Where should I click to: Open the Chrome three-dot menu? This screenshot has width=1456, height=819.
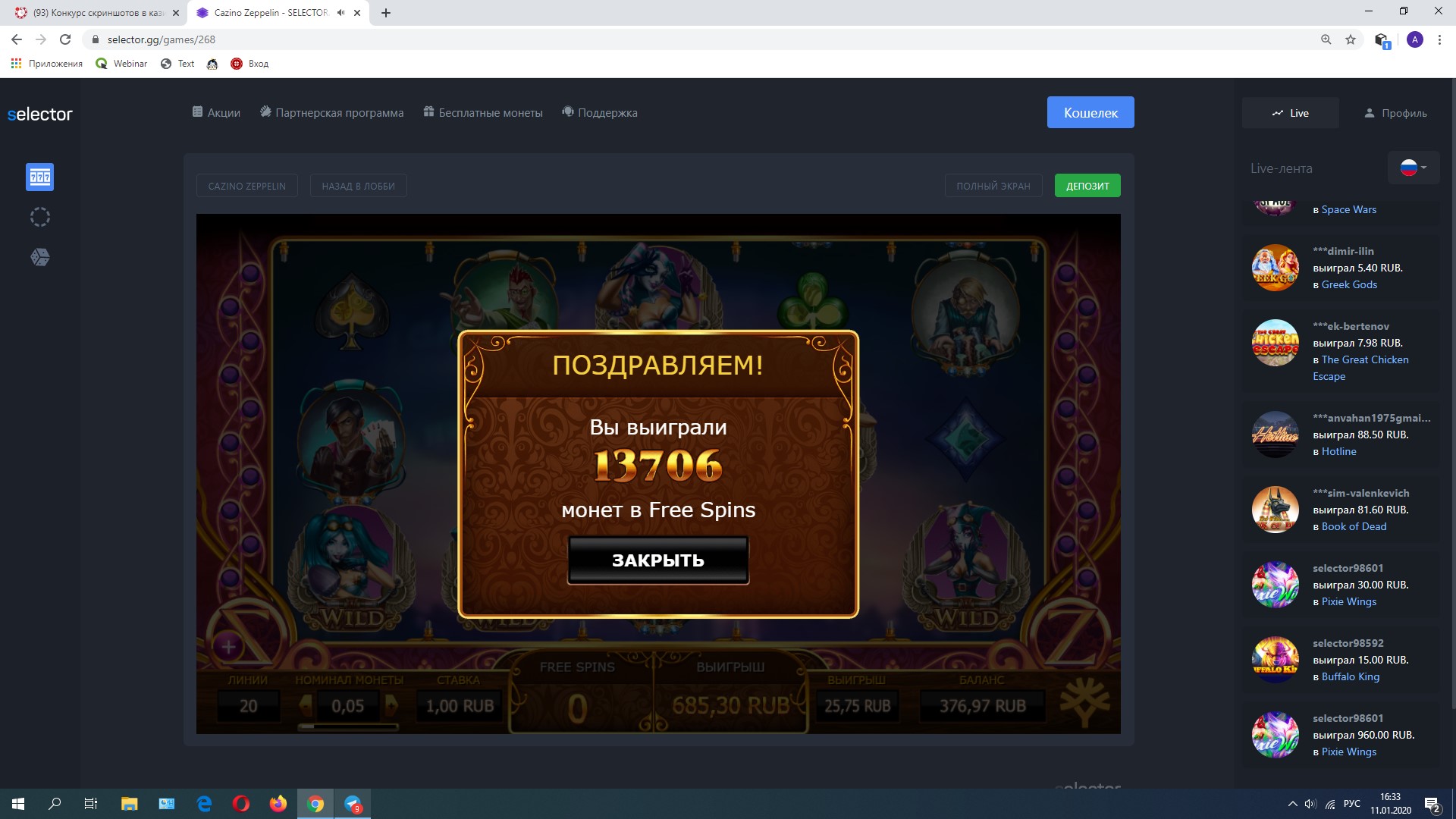click(1439, 39)
